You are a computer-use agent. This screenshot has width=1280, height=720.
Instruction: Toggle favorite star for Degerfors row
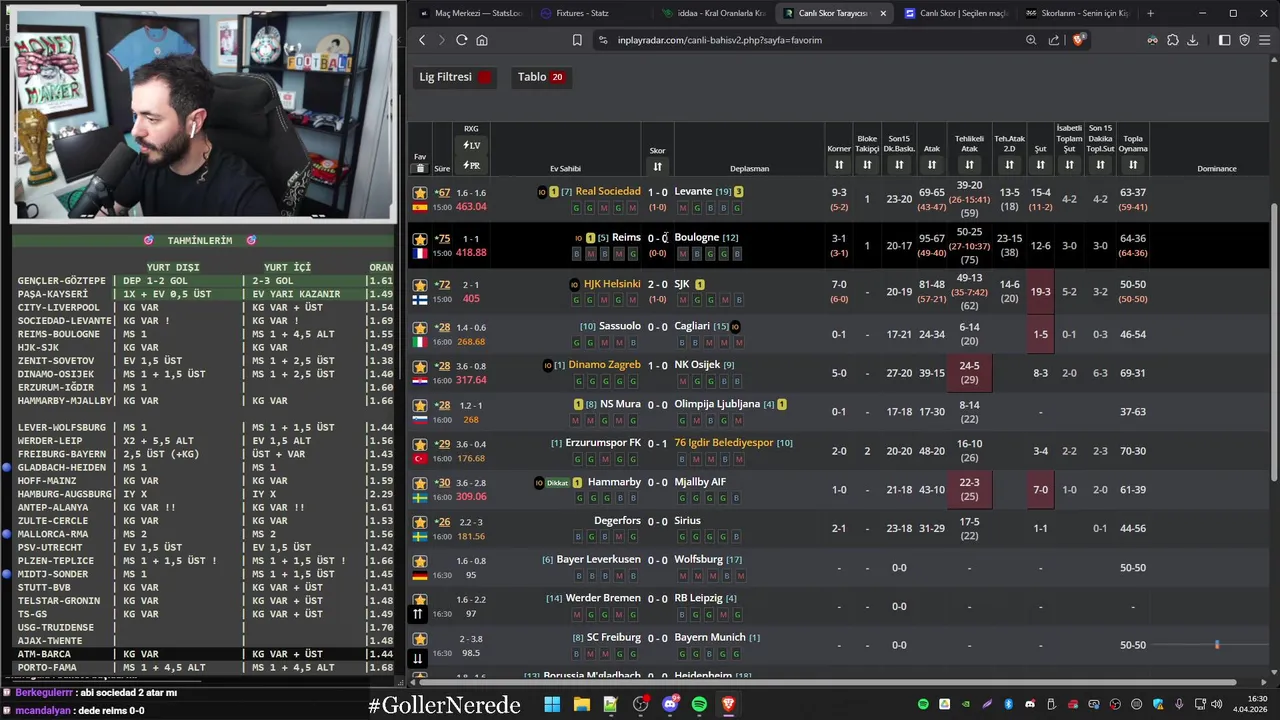[x=420, y=522]
